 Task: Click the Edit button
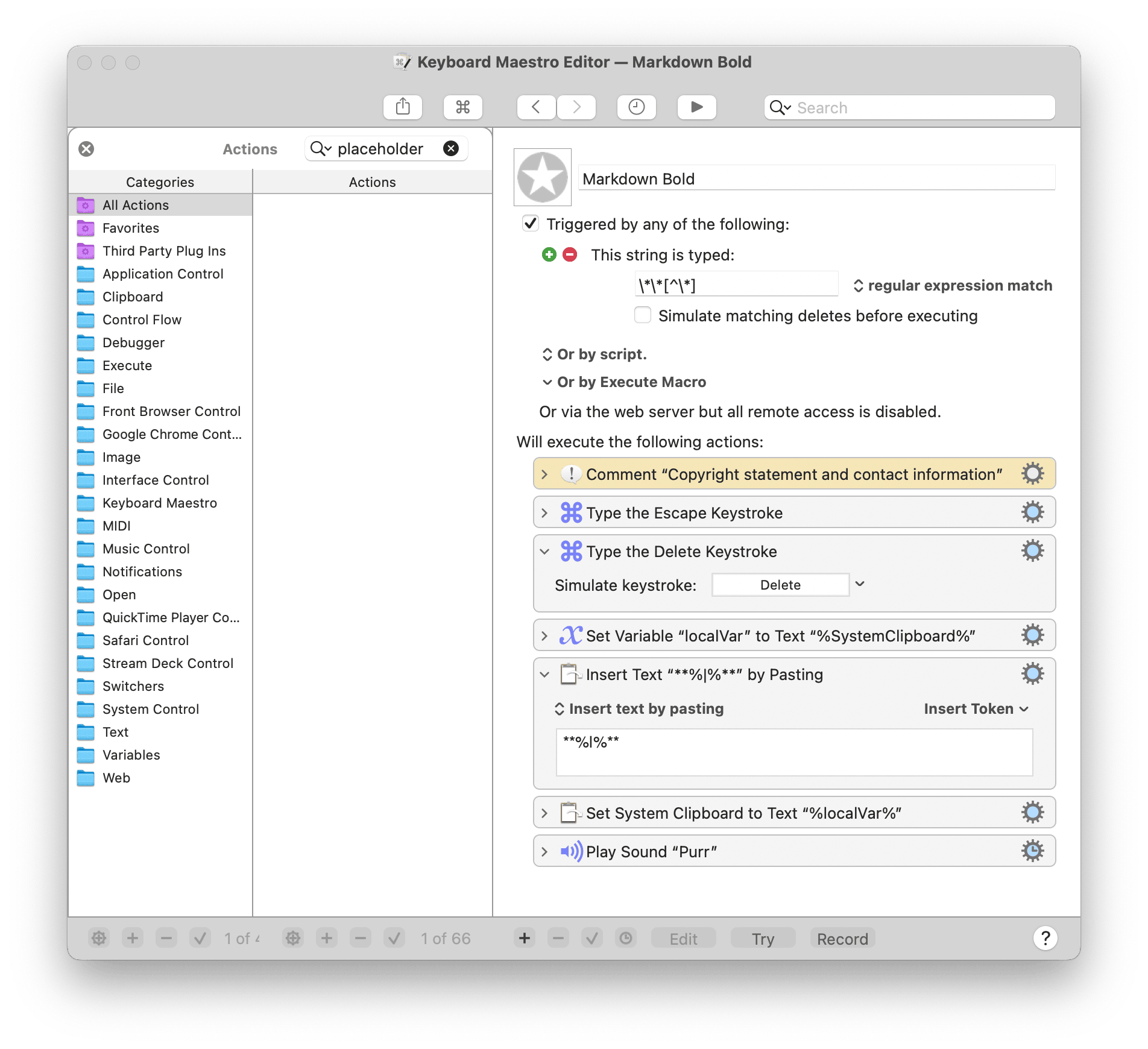(684, 939)
